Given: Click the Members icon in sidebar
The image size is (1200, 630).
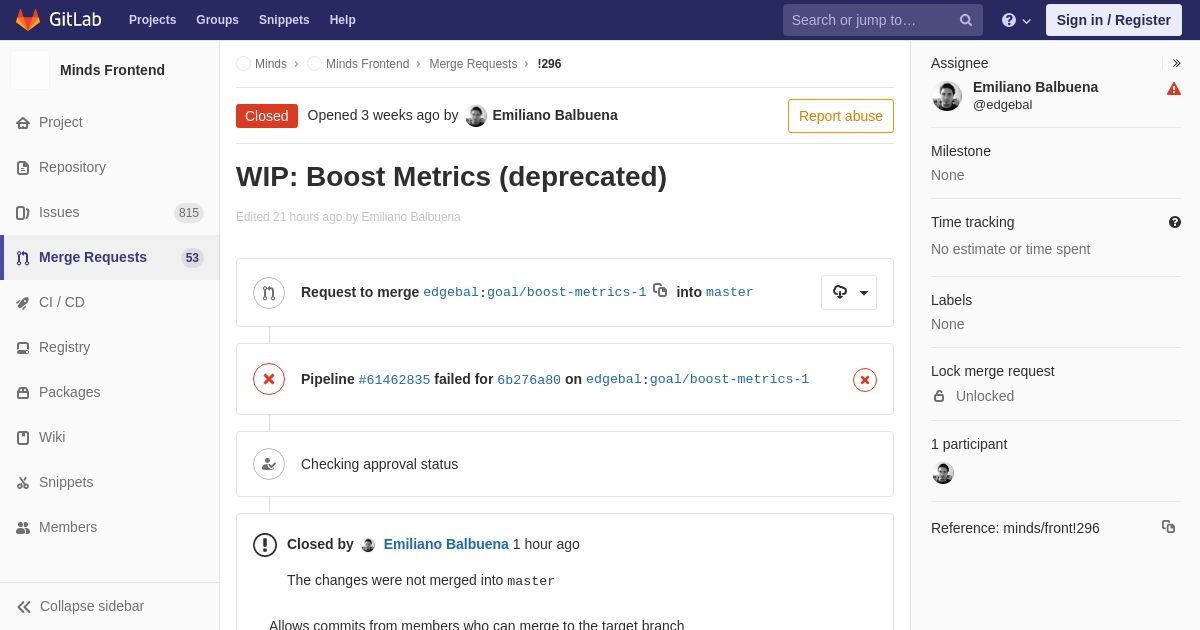Looking at the screenshot, I should 23,528.
